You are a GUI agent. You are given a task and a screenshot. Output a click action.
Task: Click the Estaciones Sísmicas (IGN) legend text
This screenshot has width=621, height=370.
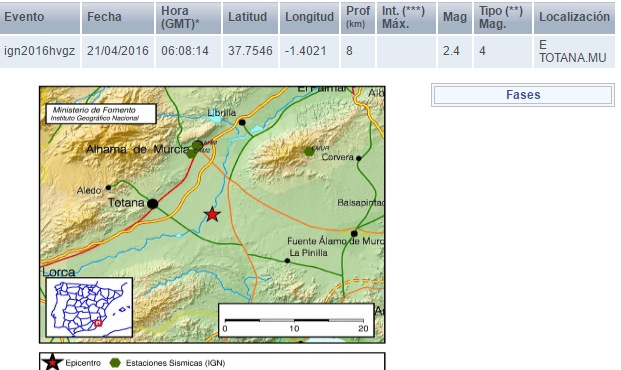coord(175,363)
